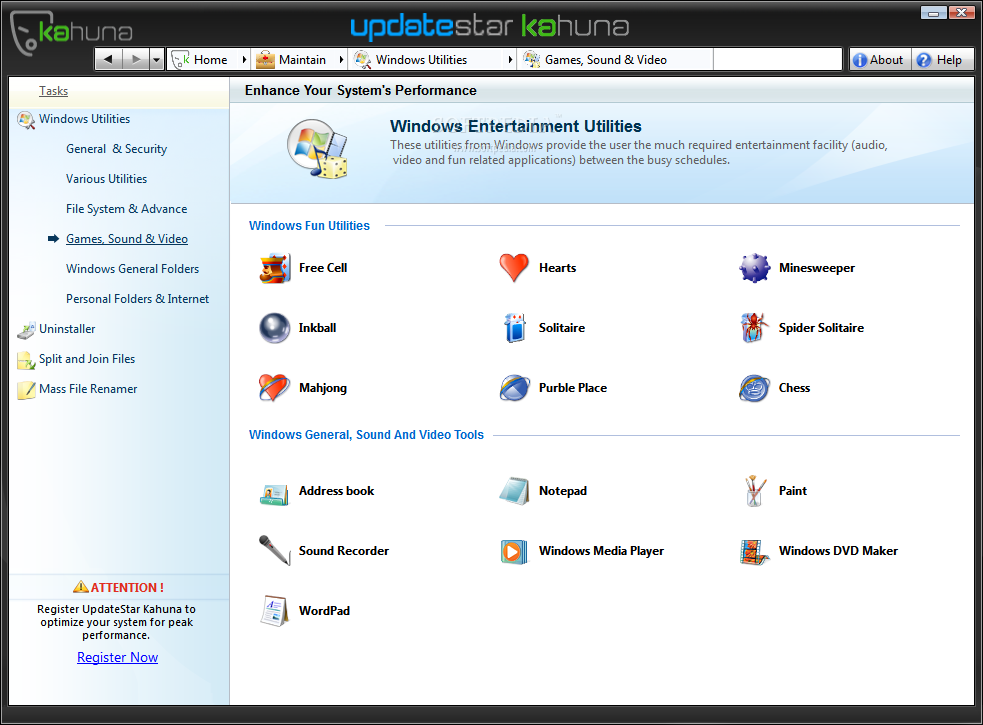The height and width of the screenshot is (725, 983).
Task: Click the Windows Utilities sidebar icon
Action: tap(26, 120)
